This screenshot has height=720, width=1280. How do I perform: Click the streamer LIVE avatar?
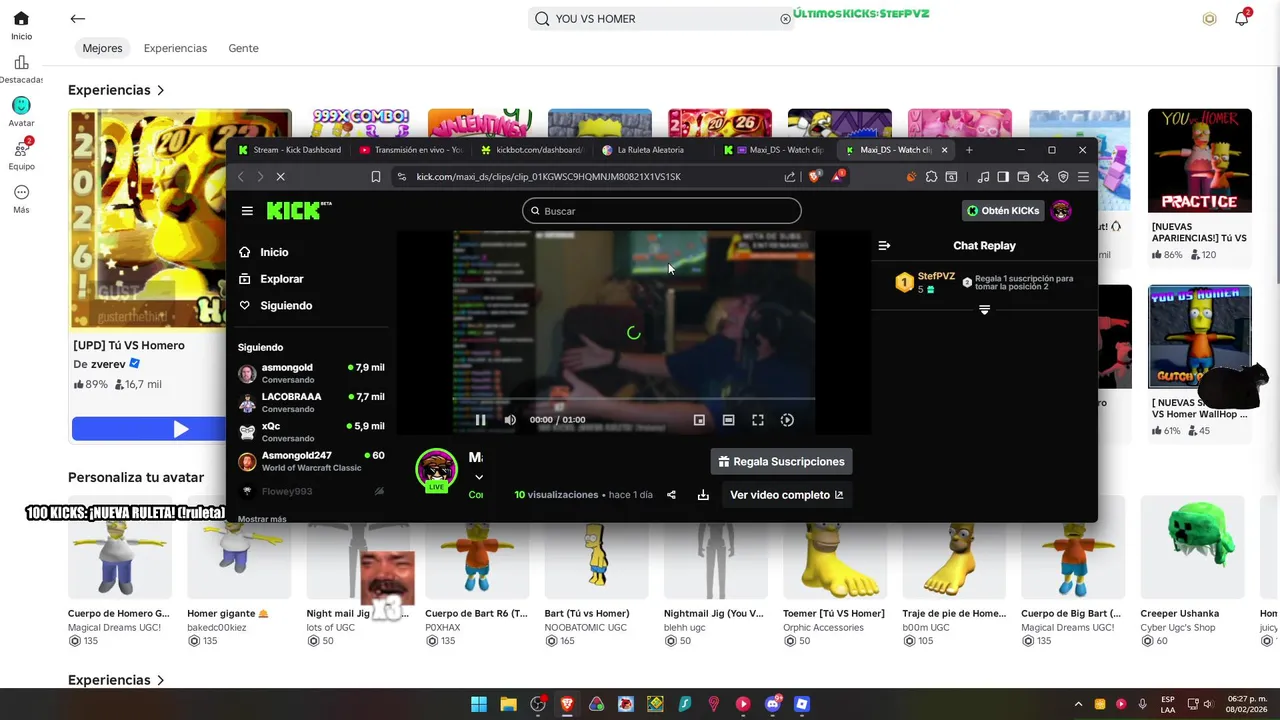[x=437, y=470]
